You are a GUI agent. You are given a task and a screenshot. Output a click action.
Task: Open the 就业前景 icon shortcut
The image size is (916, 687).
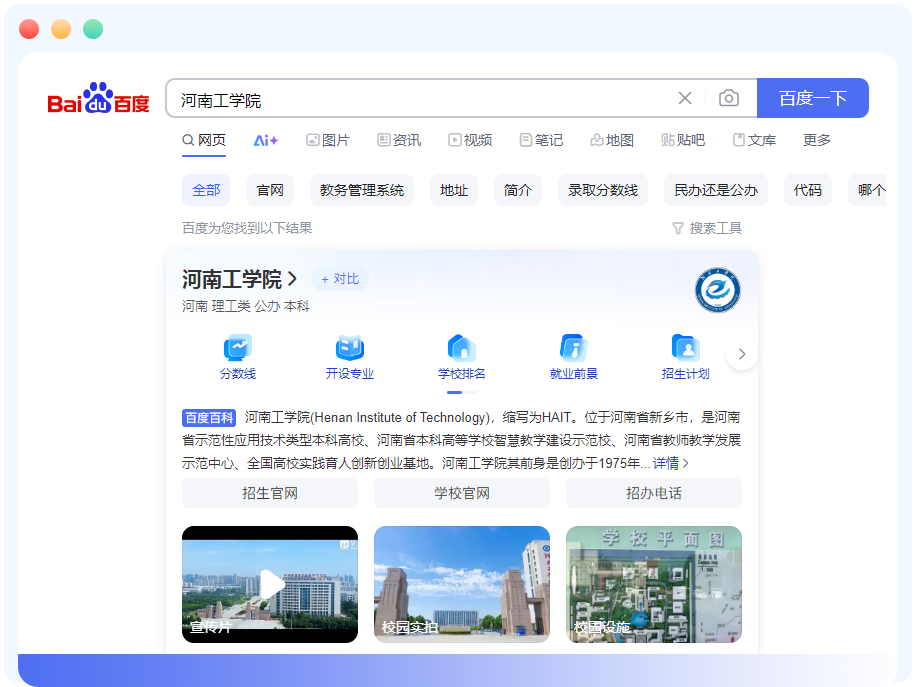tap(574, 357)
